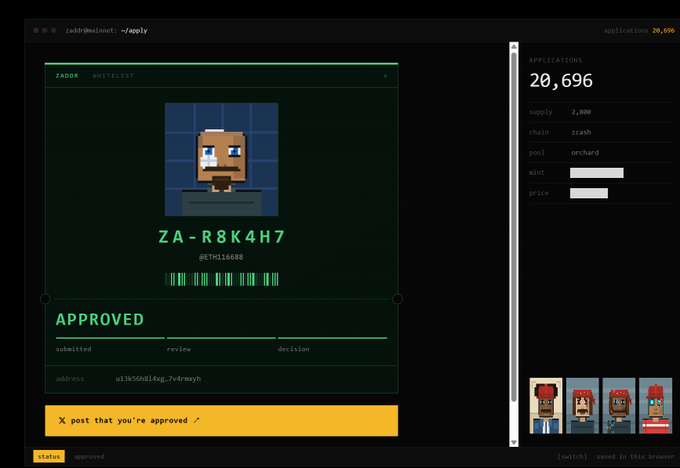Click the large 20,696 applications count
The image size is (680, 468).
point(561,81)
